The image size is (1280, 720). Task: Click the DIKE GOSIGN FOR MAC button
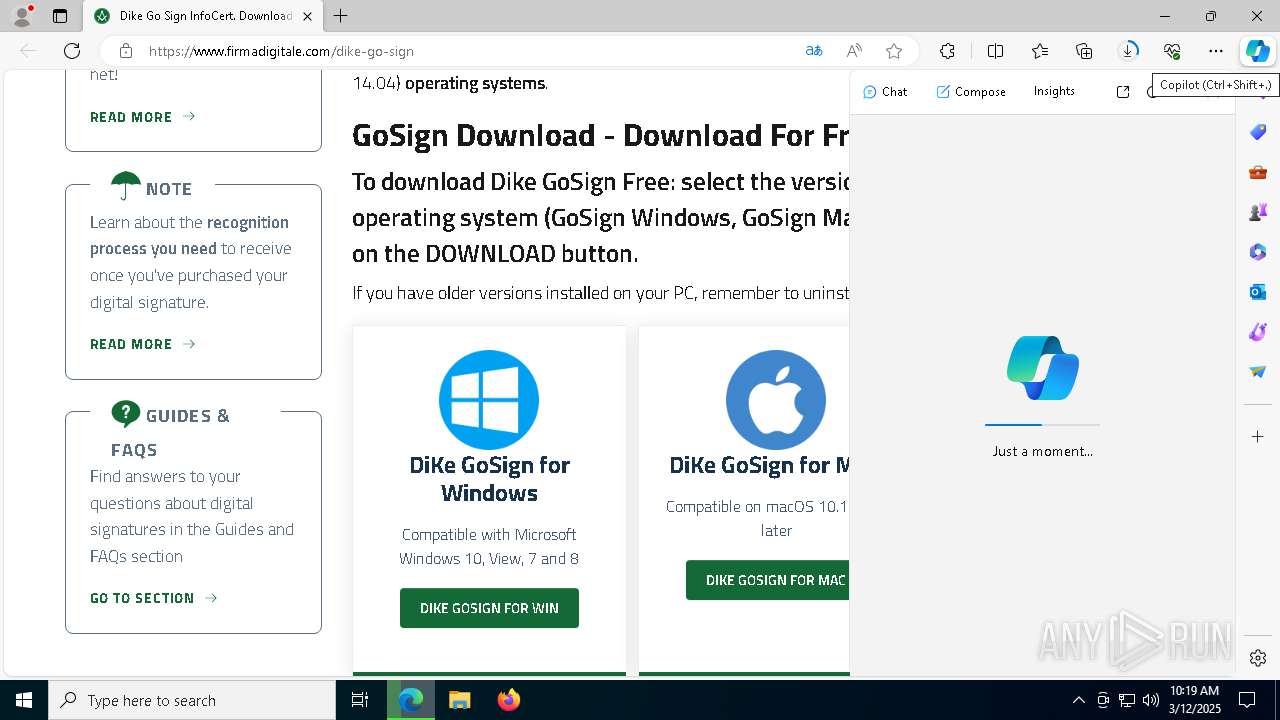pos(767,580)
